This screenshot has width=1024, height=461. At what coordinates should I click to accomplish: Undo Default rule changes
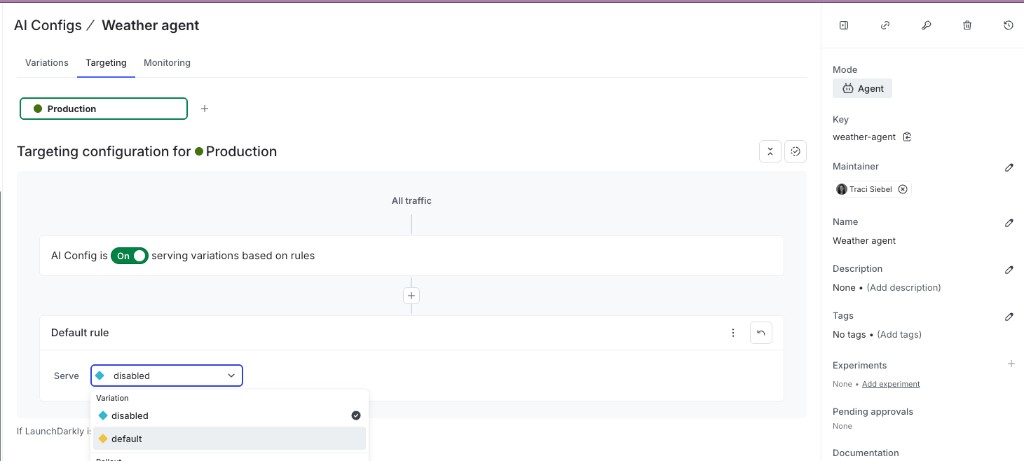tap(761, 333)
